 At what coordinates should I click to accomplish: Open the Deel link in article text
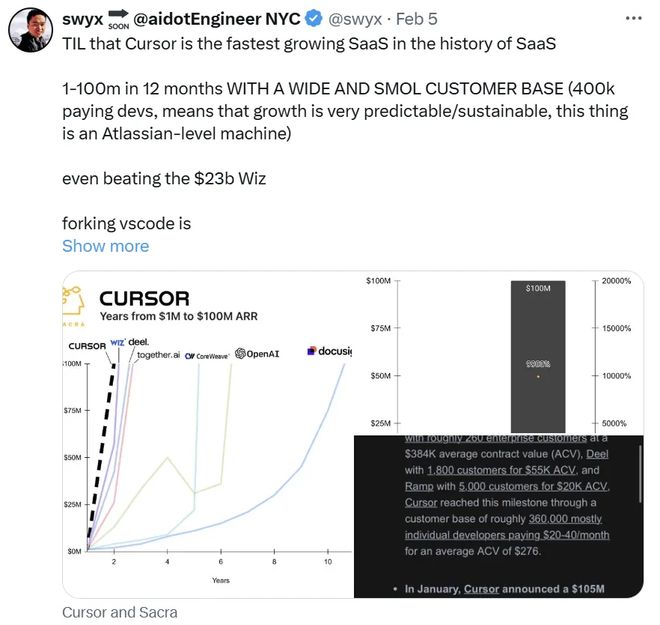(597, 454)
